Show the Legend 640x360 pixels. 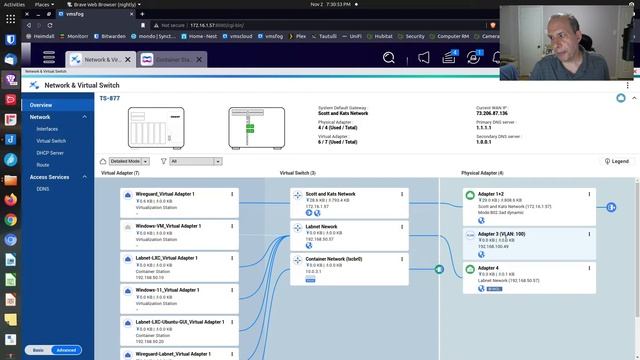[x=617, y=161]
